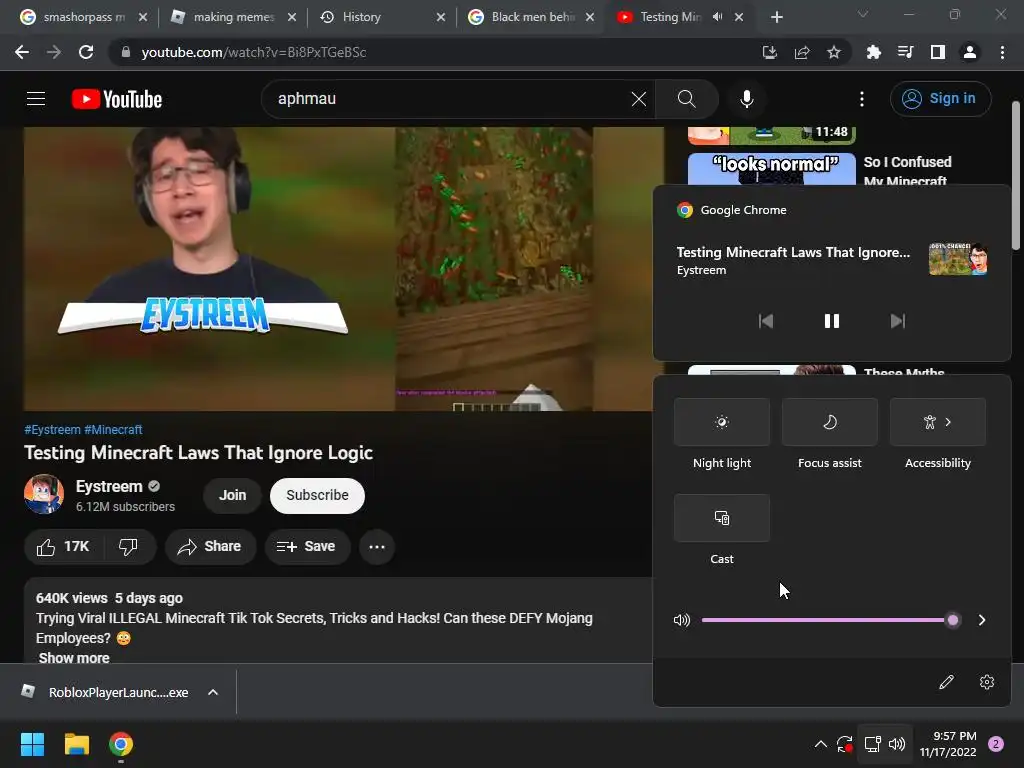Viewport: 1024px width, 768px height.
Task: Share this page via toolbar icon
Action: (802, 52)
